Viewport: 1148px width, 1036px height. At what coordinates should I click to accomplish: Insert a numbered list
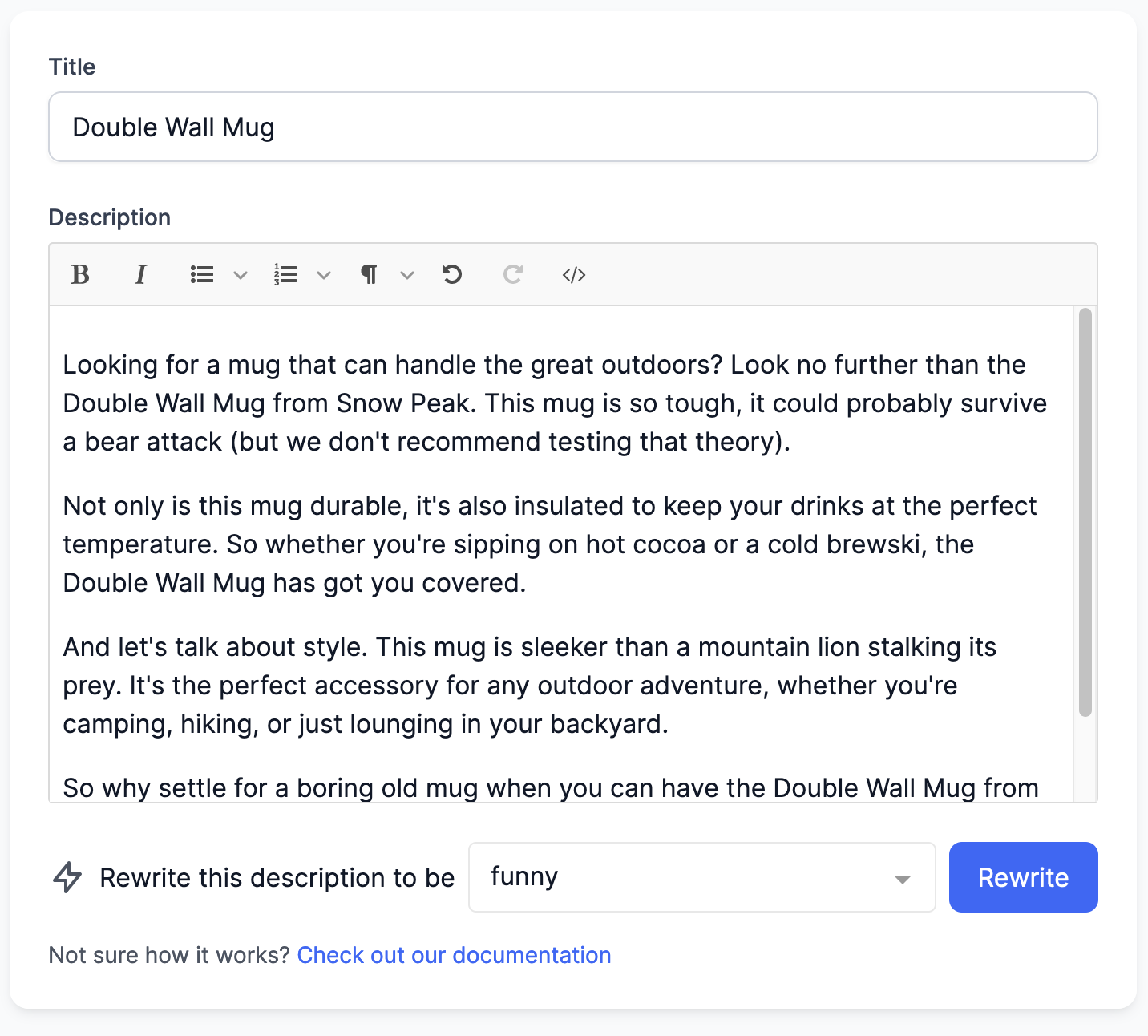pos(285,275)
